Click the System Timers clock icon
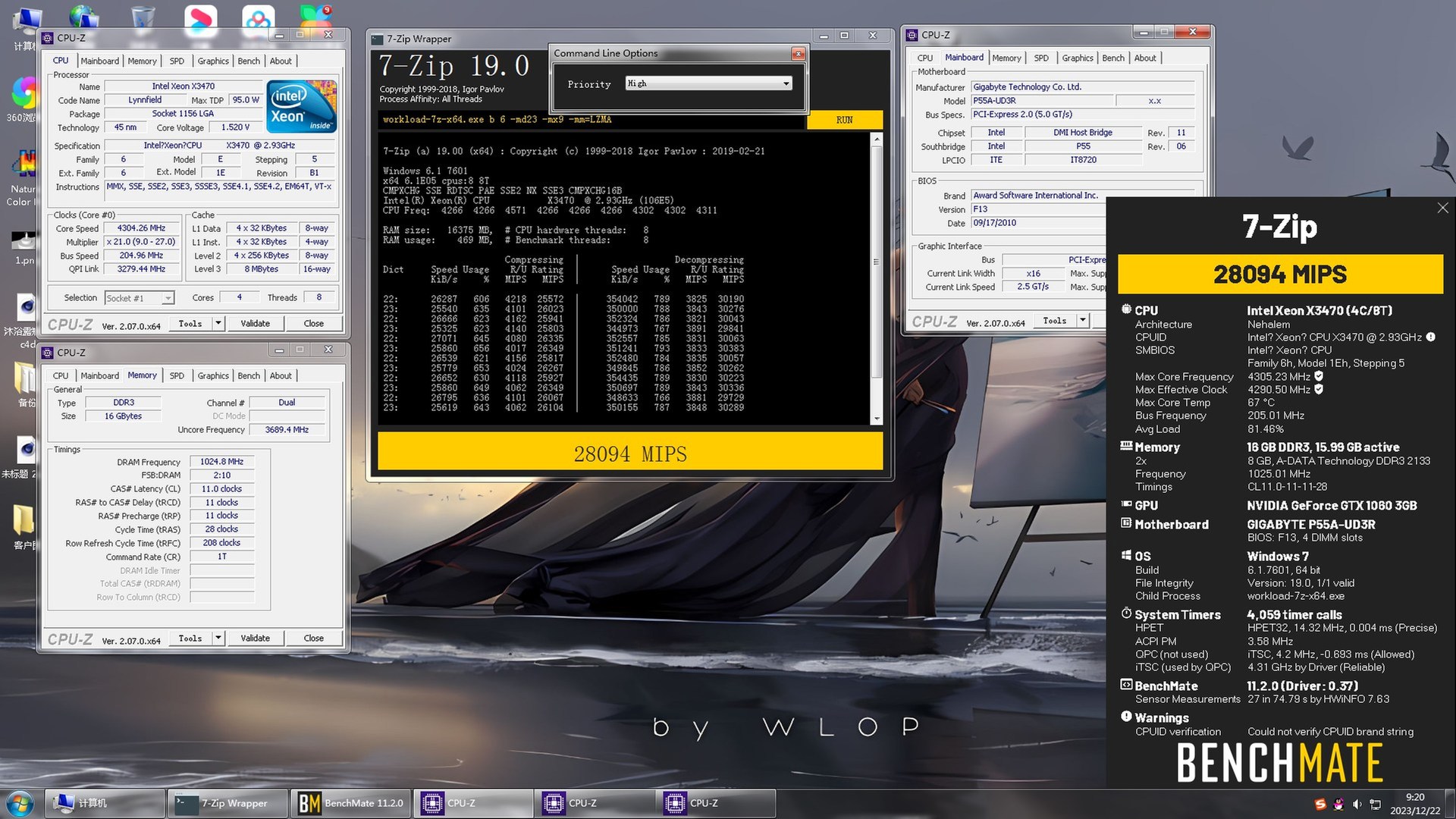The image size is (1456, 819). 1126,613
